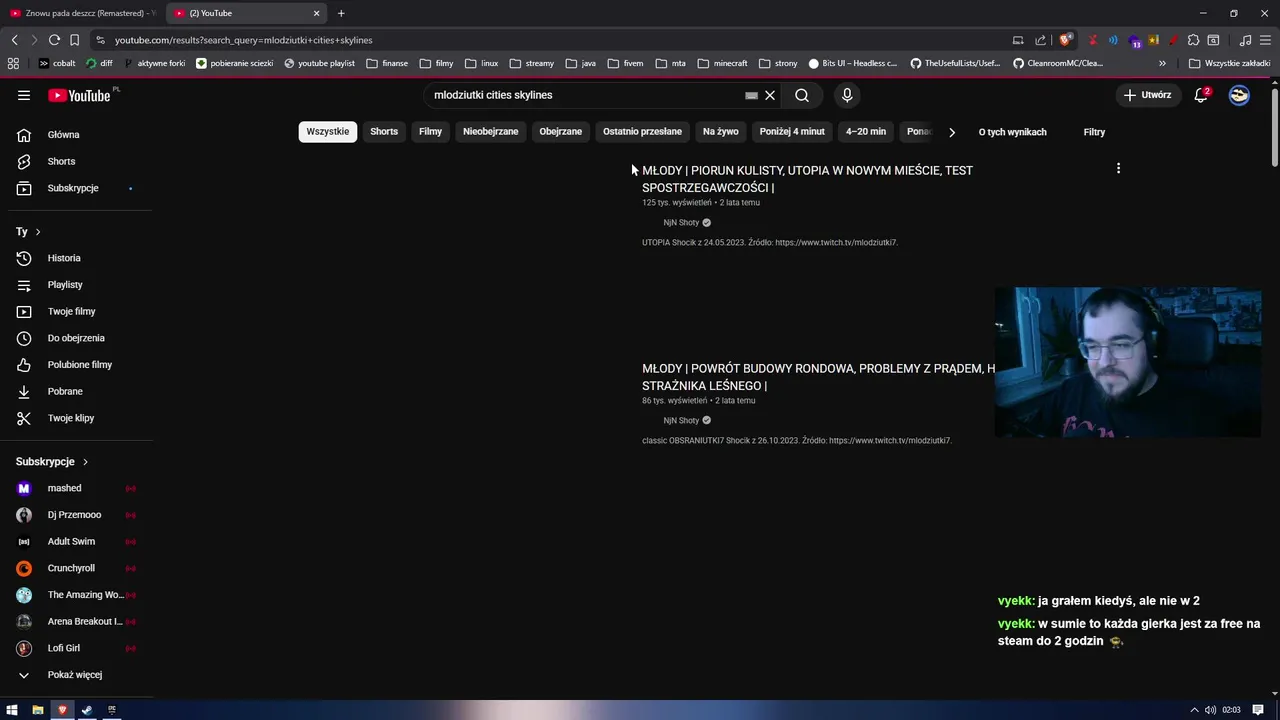Select the Poniżej 4 minut chip

[792, 132]
